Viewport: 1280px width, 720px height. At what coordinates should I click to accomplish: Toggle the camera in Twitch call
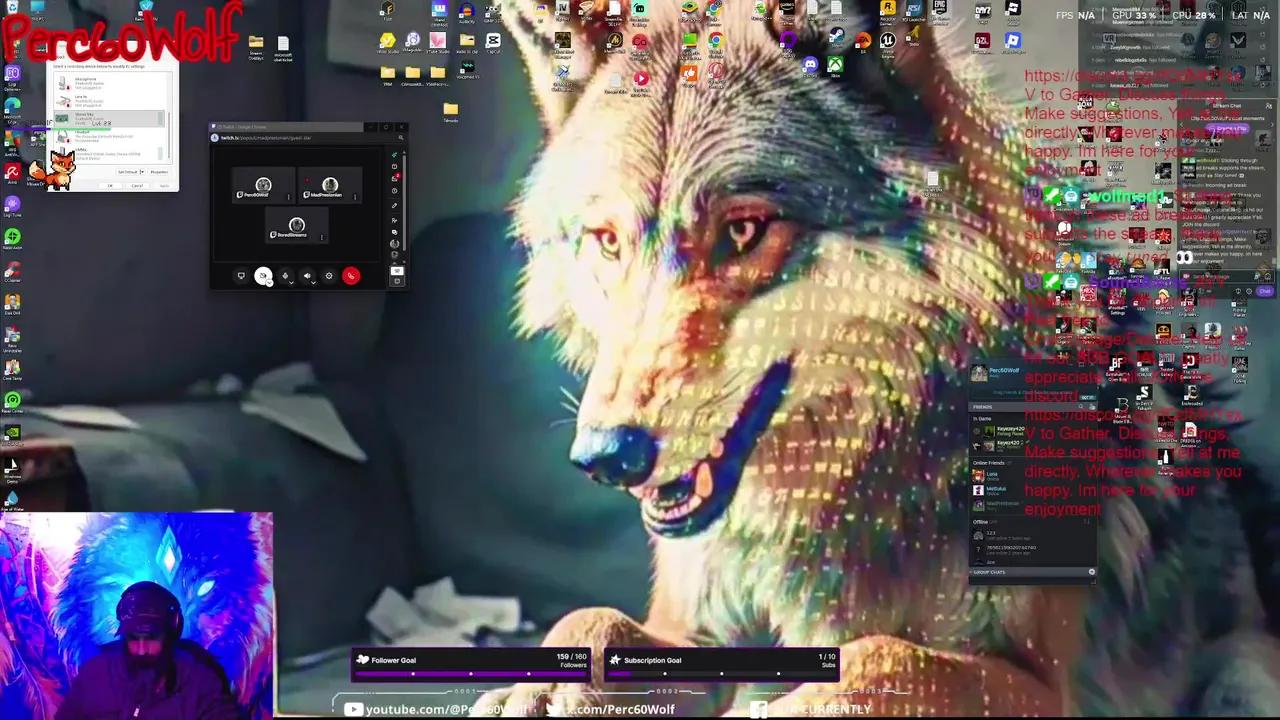coord(263,276)
